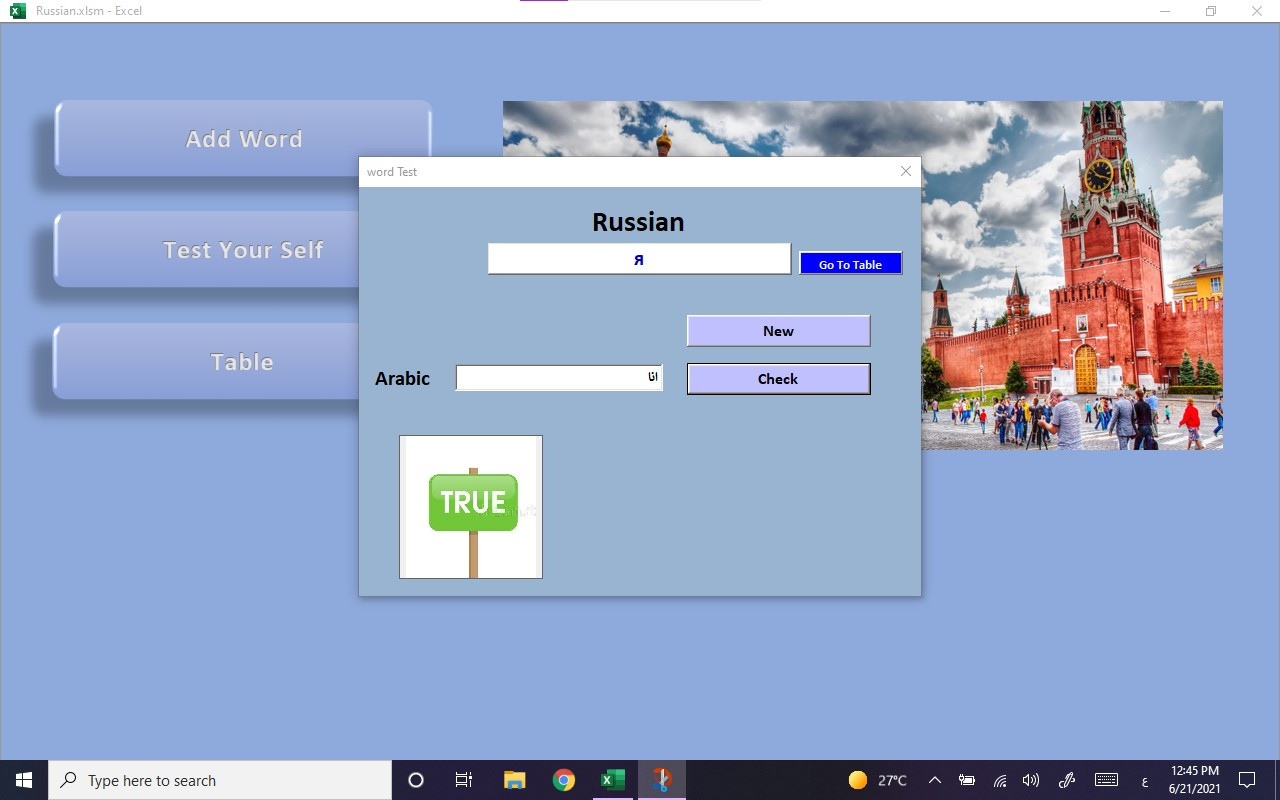Open the screen recorder taskbar icon
This screenshot has width=1280, height=800.
662,780
